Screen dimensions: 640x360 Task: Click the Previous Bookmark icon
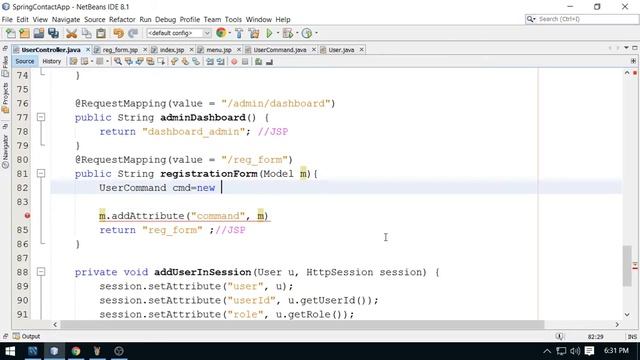(174, 62)
